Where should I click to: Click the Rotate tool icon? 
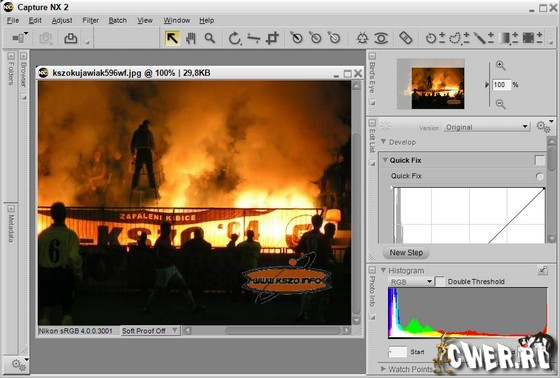(234, 38)
